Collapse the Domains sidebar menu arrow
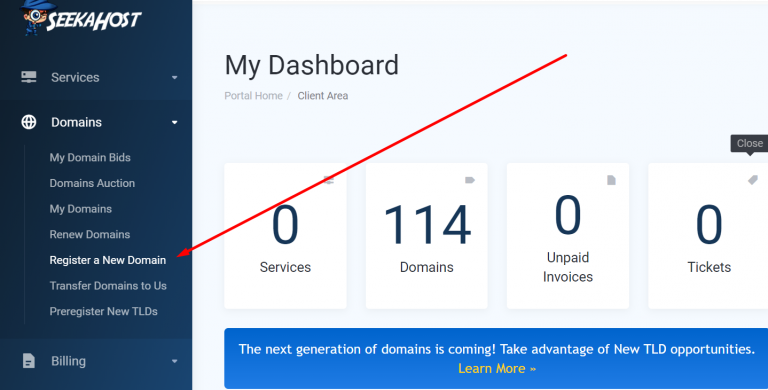The image size is (768, 390). click(174, 122)
